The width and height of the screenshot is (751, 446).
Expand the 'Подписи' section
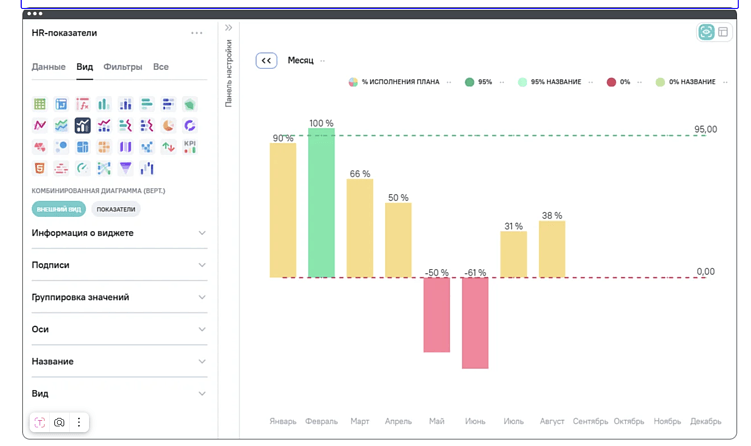point(119,265)
